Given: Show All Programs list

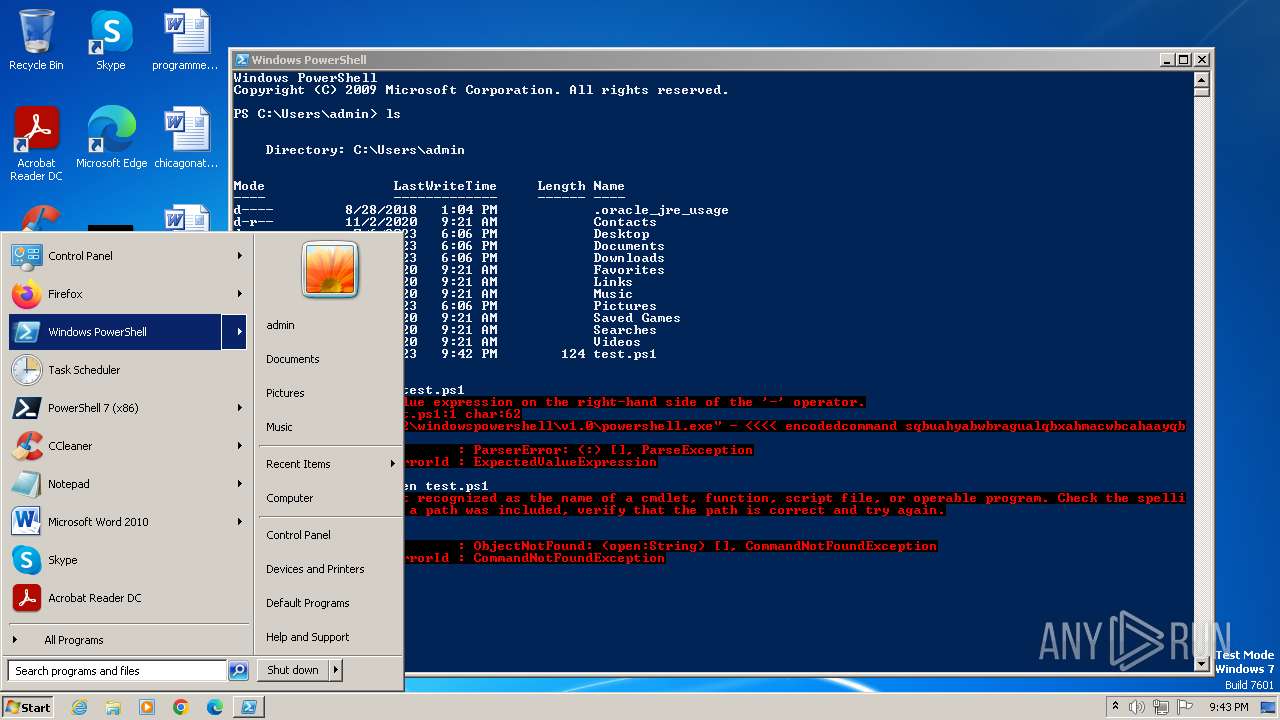Looking at the screenshot, I should [x=128, y=640].
